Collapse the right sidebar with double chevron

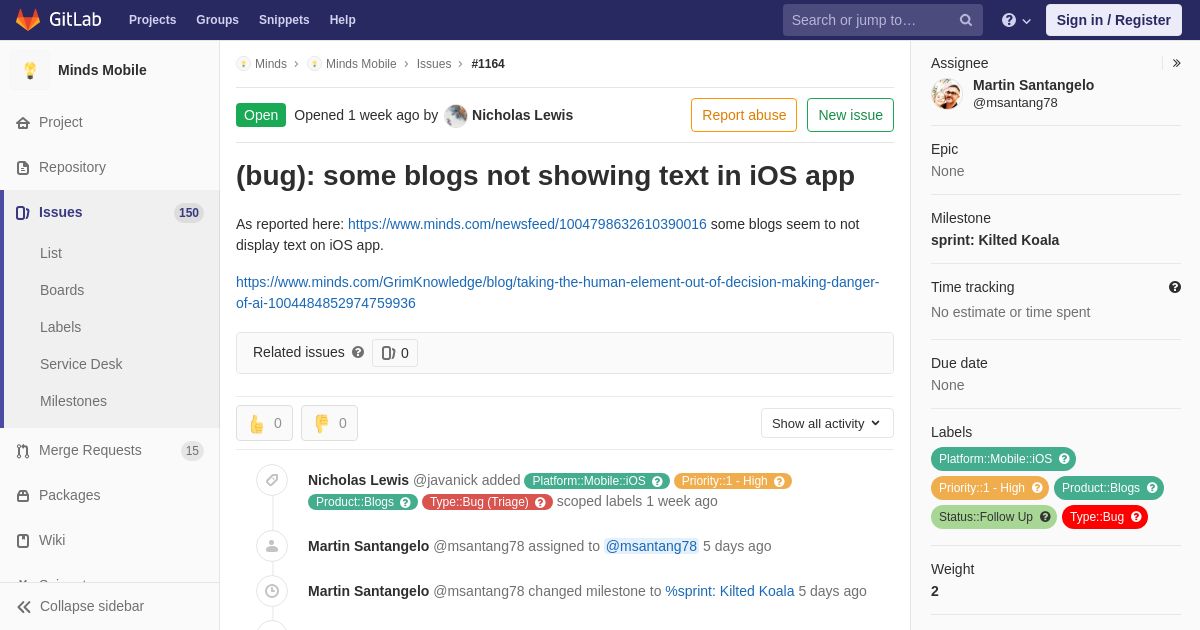tap(1176, 63)
